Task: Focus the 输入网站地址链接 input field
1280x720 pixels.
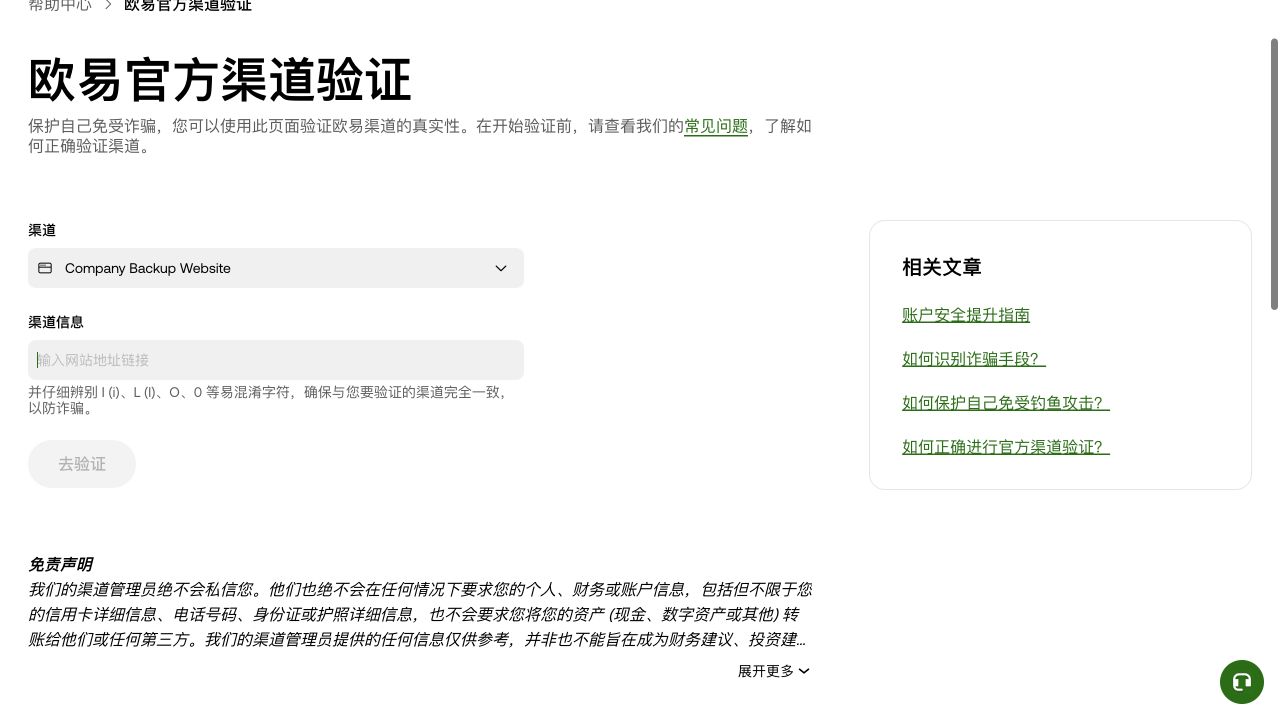Action: 276,360
